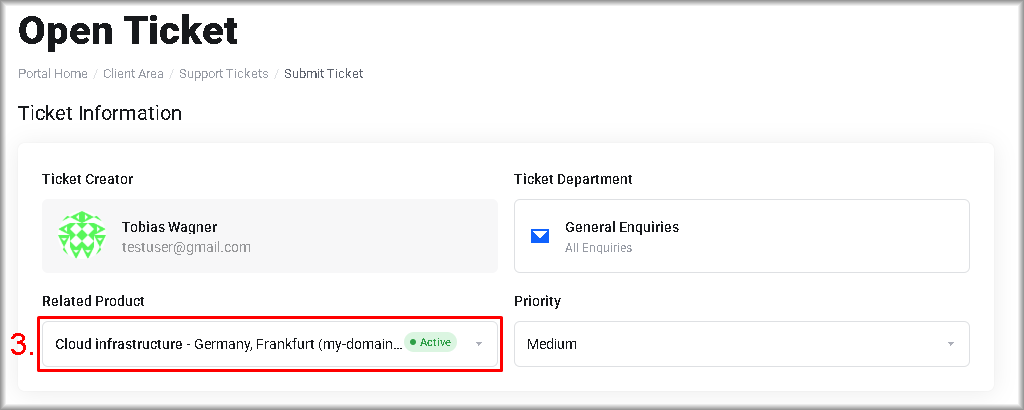Screen dimensions: 1024x410
Task: Click the Ticket Creator field label
Action: tap(88, 179)
